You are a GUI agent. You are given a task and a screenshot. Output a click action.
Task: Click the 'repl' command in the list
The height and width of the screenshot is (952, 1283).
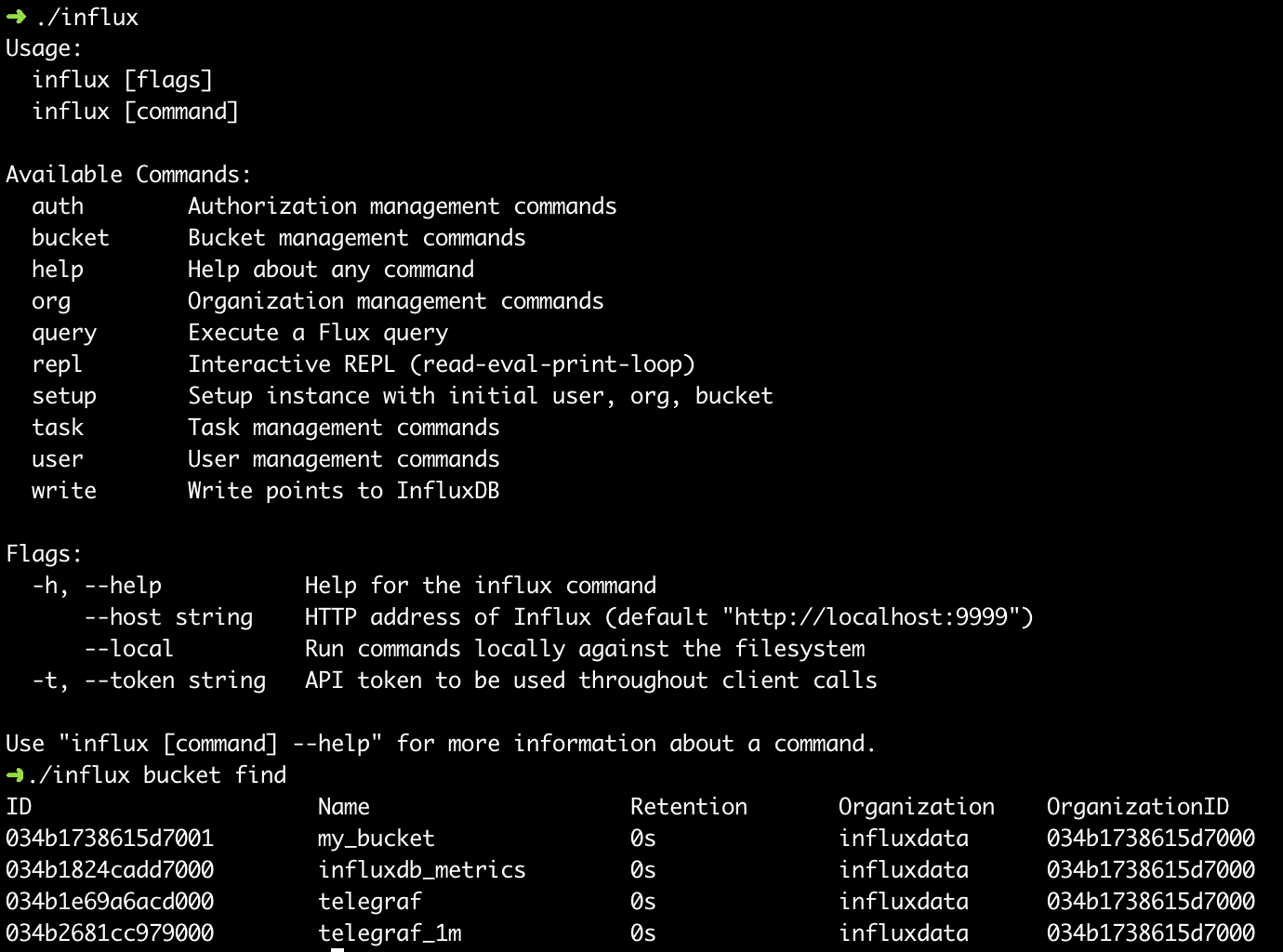coord(57,364)
